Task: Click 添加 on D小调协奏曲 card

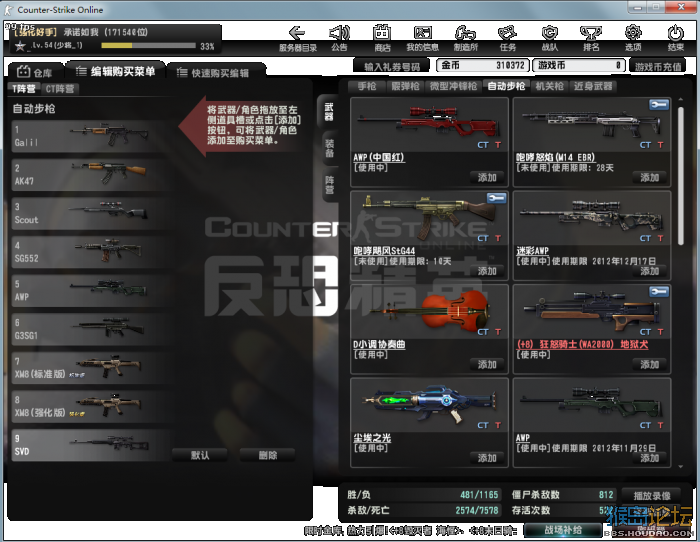Action: pos(487,365)
